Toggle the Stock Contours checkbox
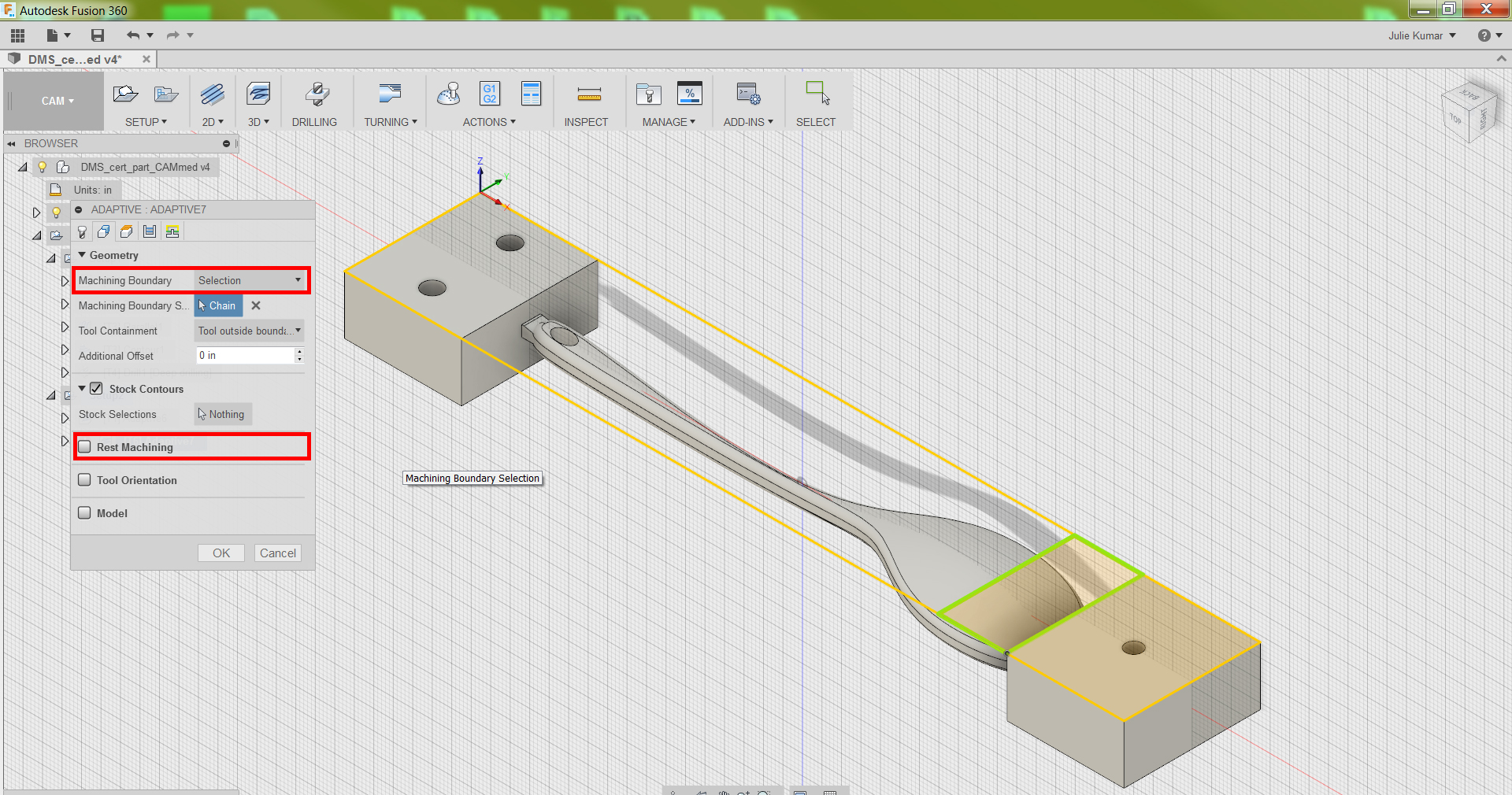This screenshot has width=1512, height=795. [x=96, y=389]
